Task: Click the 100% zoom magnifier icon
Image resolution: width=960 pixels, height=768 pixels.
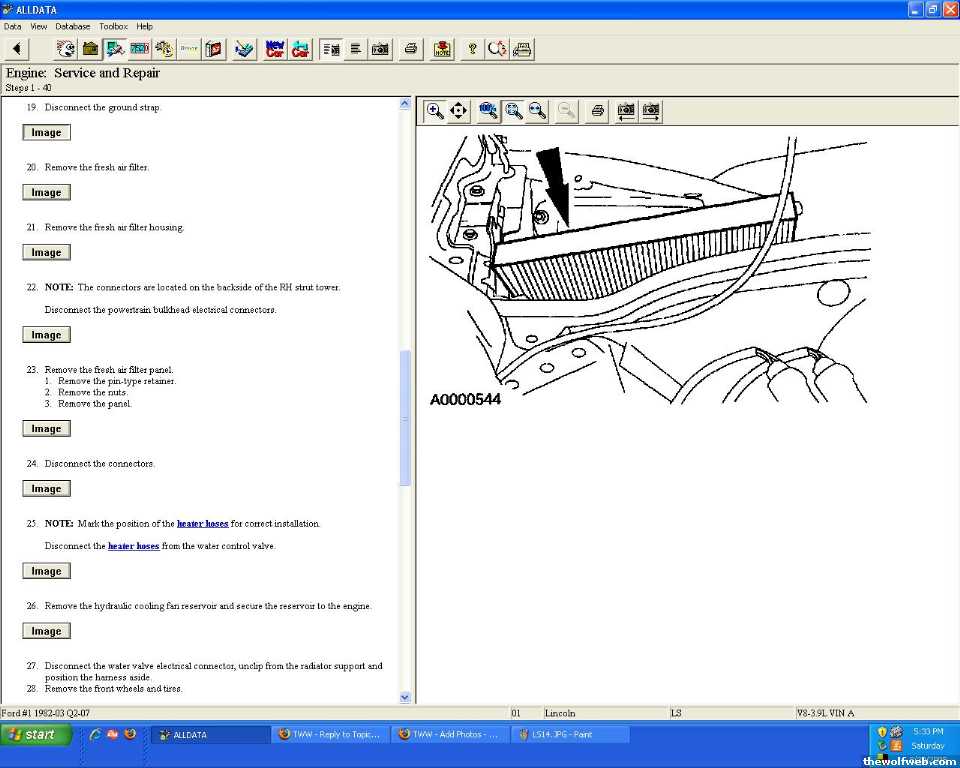Action: click(488, 111)
